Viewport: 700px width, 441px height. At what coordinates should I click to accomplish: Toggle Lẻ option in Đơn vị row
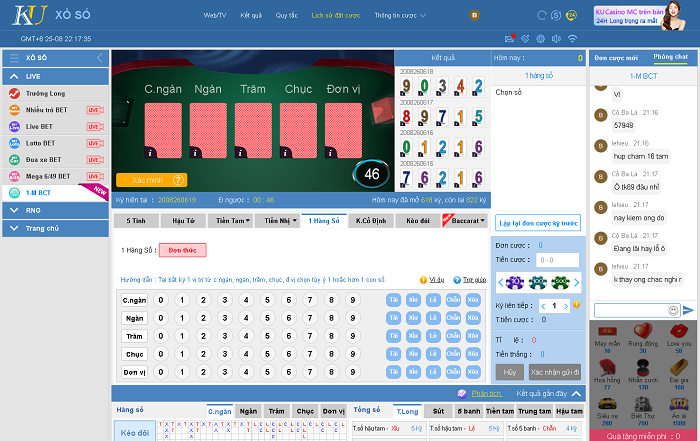point(433,371)
